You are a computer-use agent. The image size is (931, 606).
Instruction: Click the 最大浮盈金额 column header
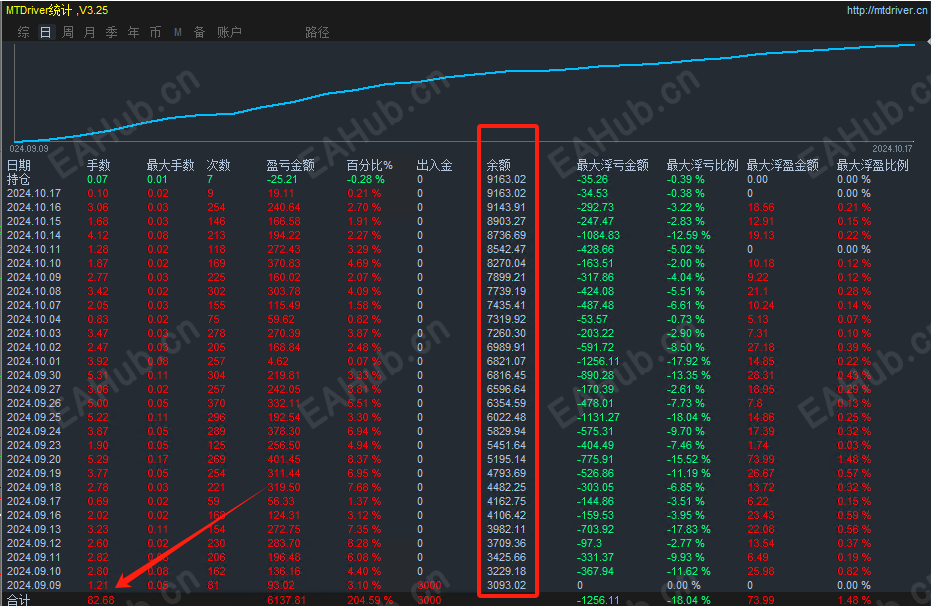(x=783, y=165)
